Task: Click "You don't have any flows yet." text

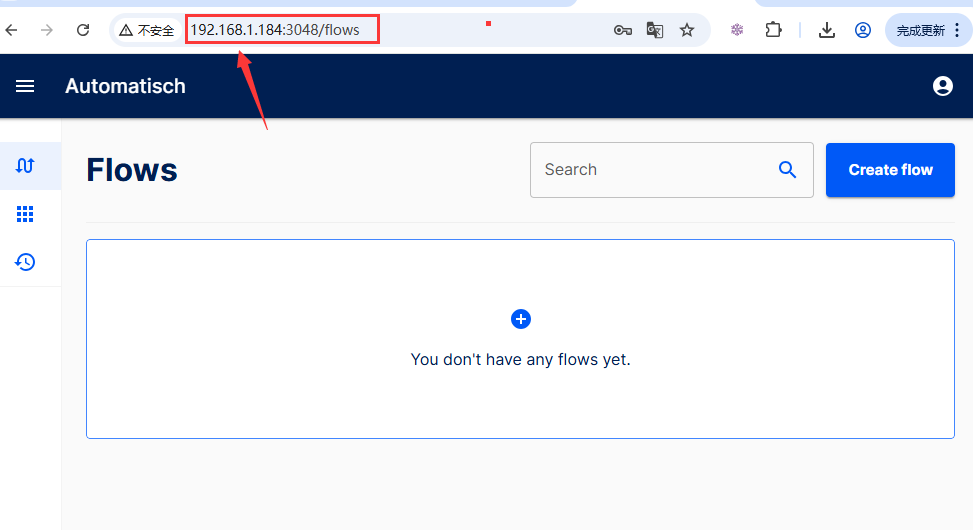Action: point(521,359)
